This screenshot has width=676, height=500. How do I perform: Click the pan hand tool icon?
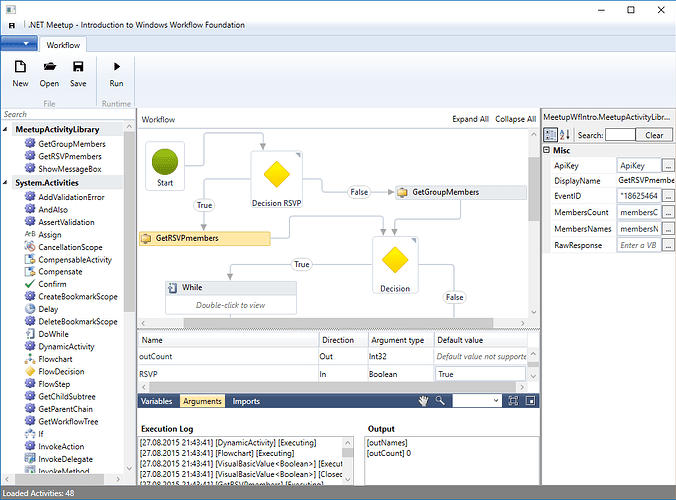pos(423,401)
